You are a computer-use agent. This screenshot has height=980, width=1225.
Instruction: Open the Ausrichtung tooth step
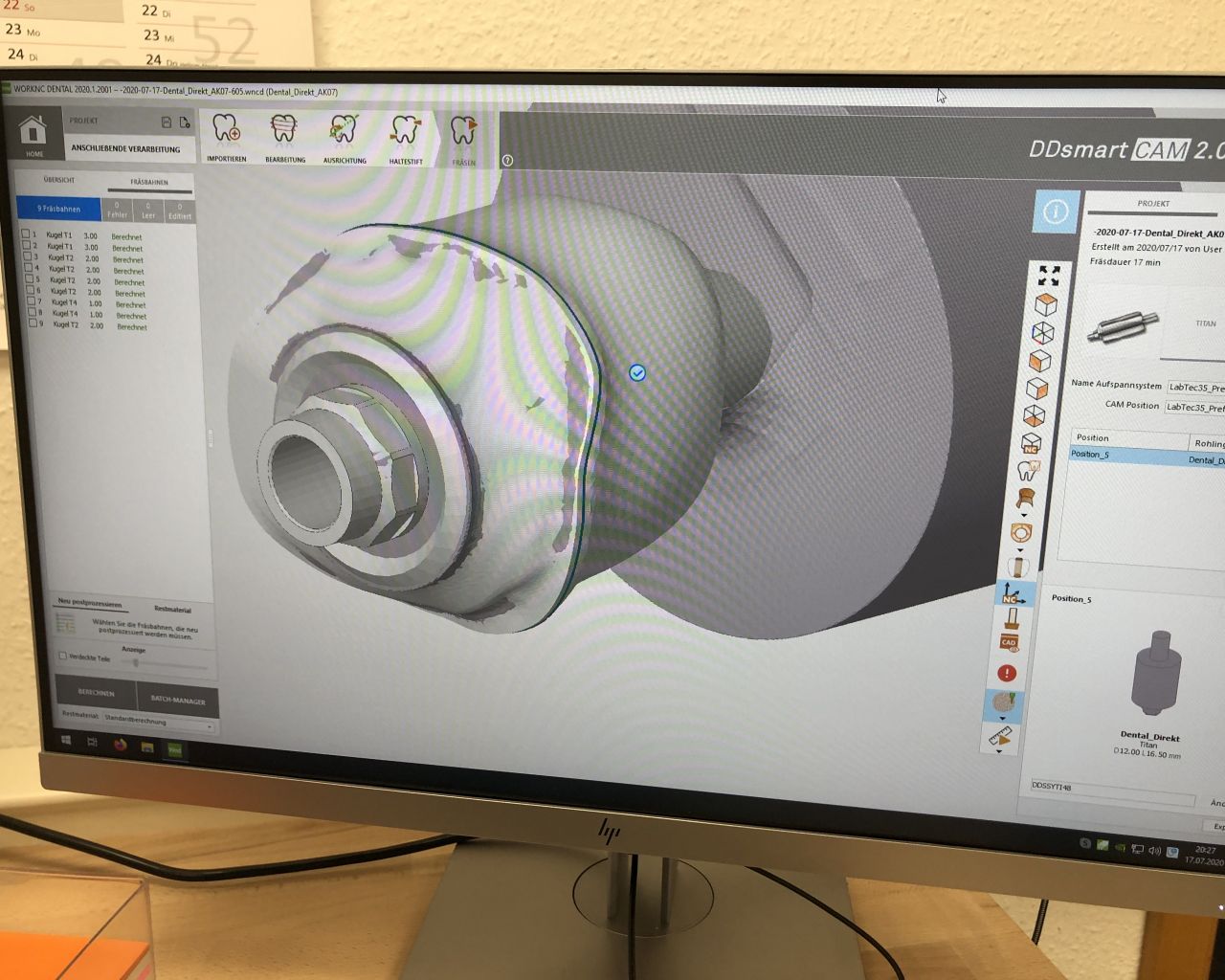click(345, 140)
